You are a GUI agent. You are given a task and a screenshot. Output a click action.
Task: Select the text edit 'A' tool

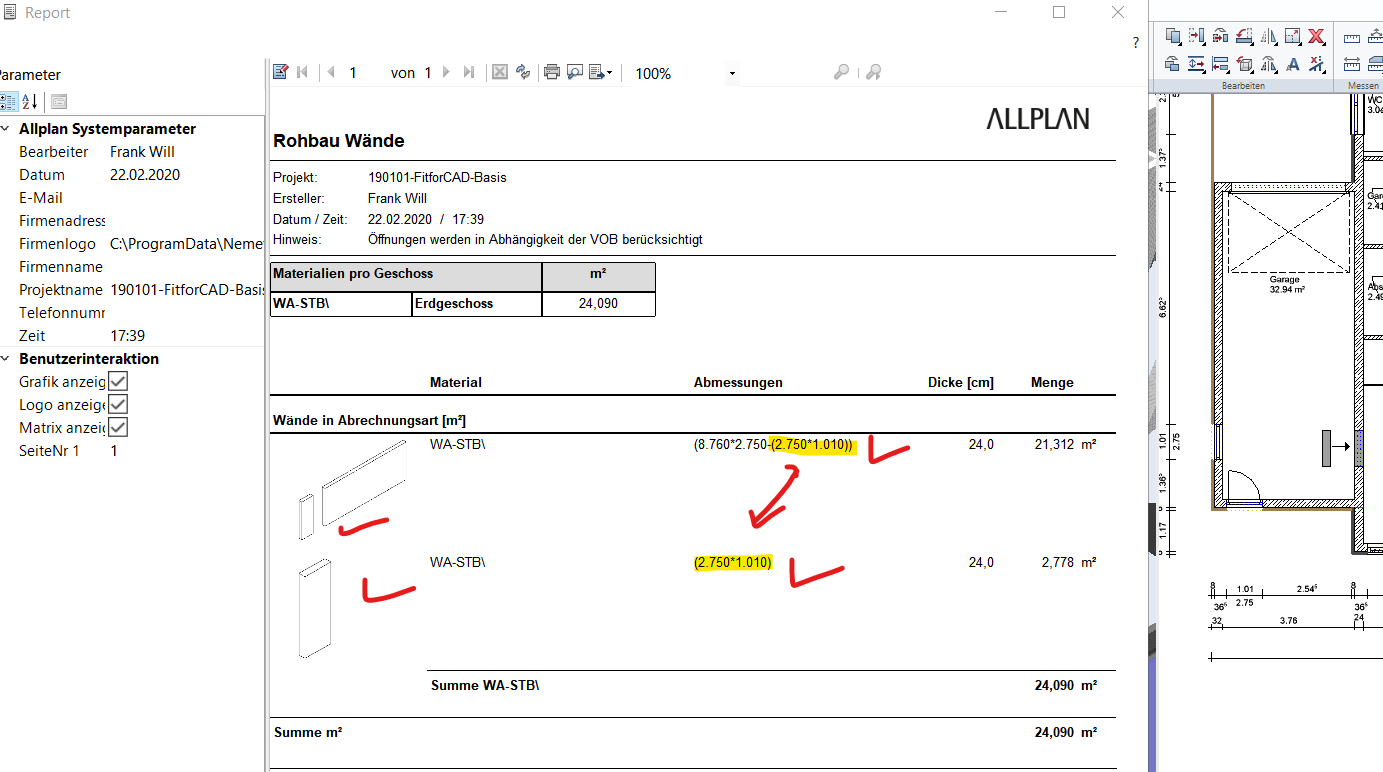[x=1292, y=65]
